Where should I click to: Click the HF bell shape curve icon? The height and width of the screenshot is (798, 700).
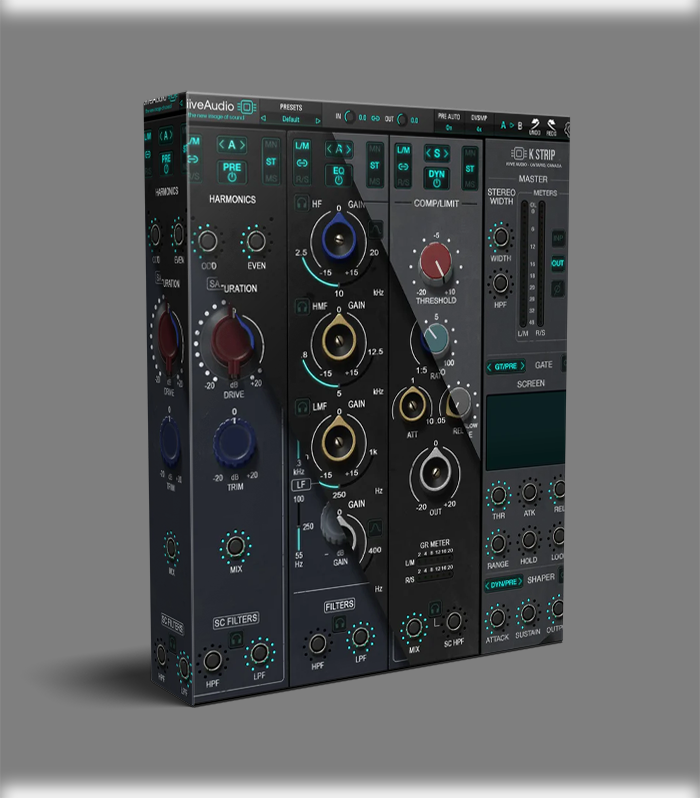375,230
